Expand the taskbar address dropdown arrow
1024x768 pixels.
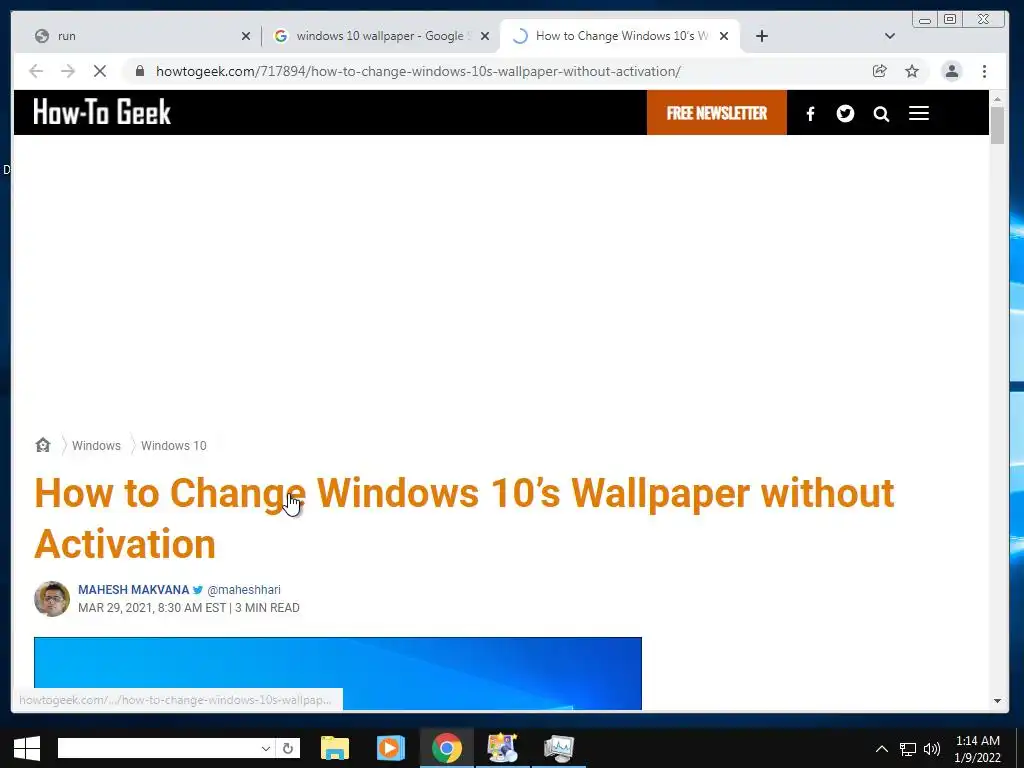[x=266, y=748]
